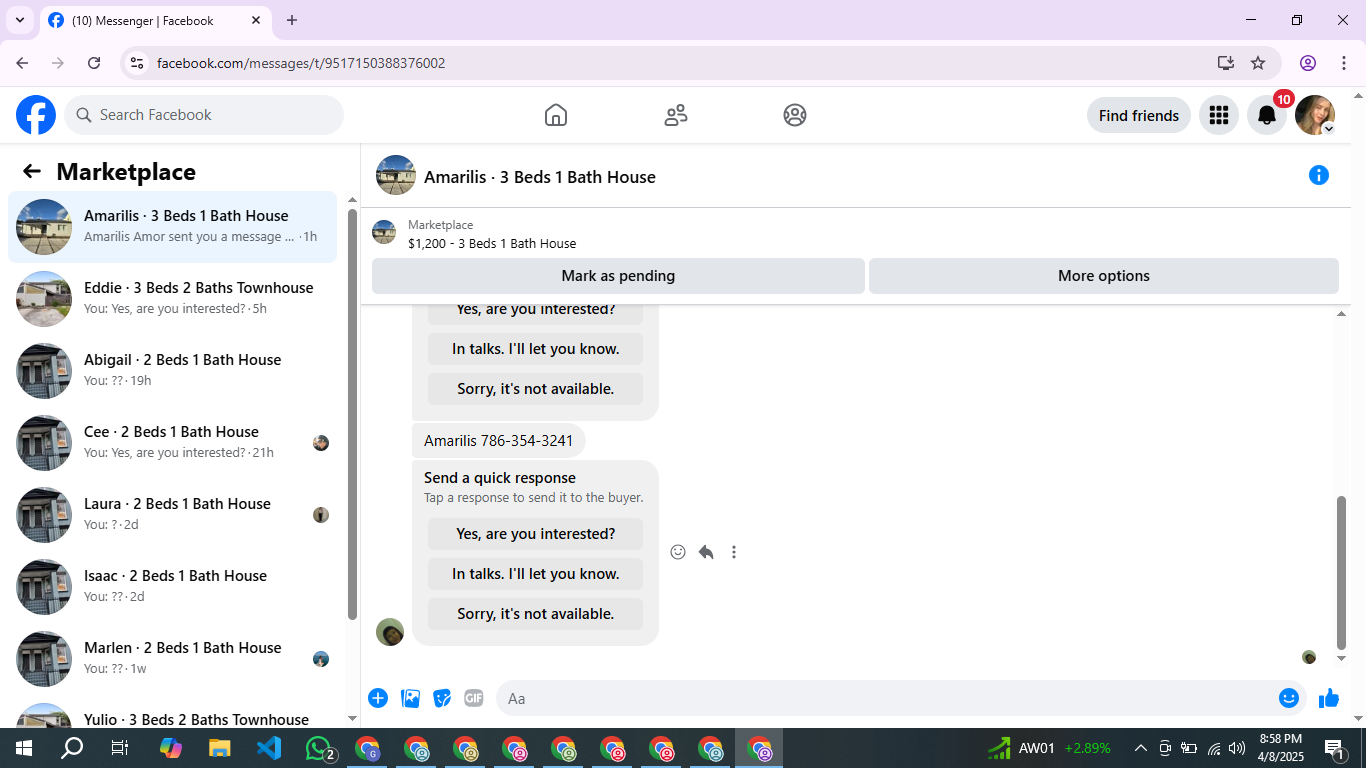Open the tab search dropdown arrow
The width and height of the screenshot is (1366, 768).
coord(20,20)
